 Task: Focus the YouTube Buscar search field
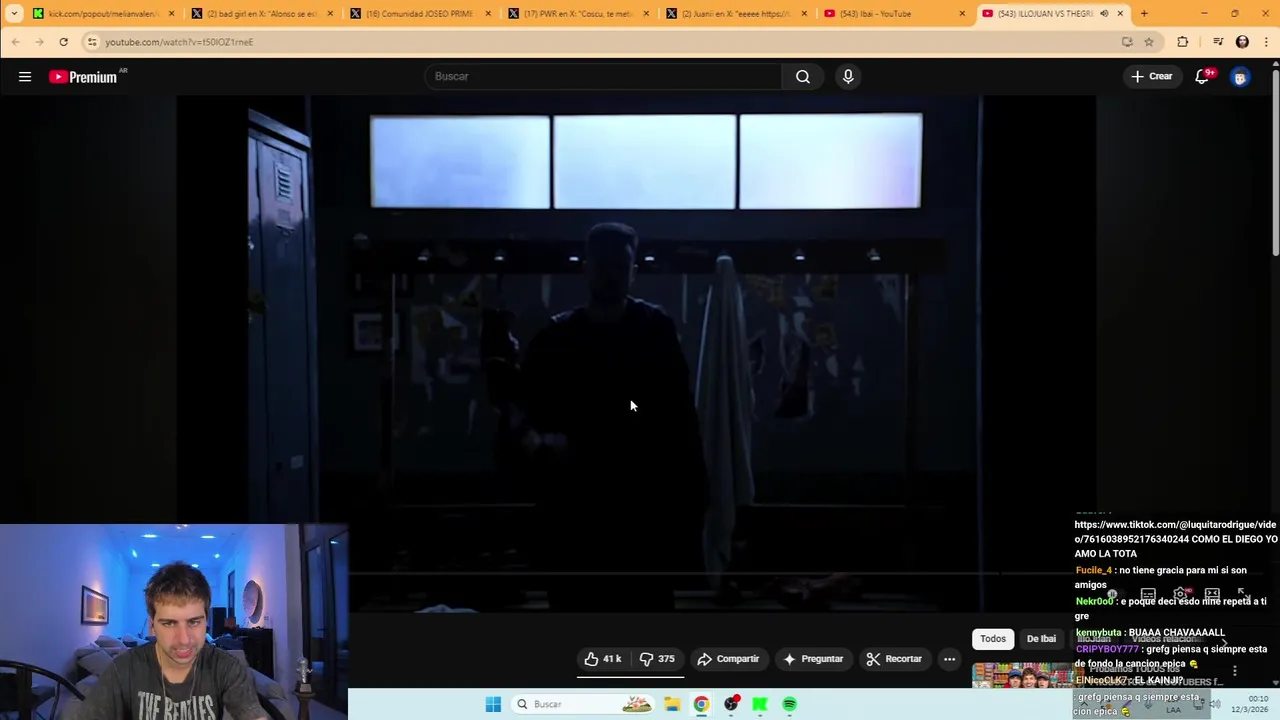[x=603, y=76]
